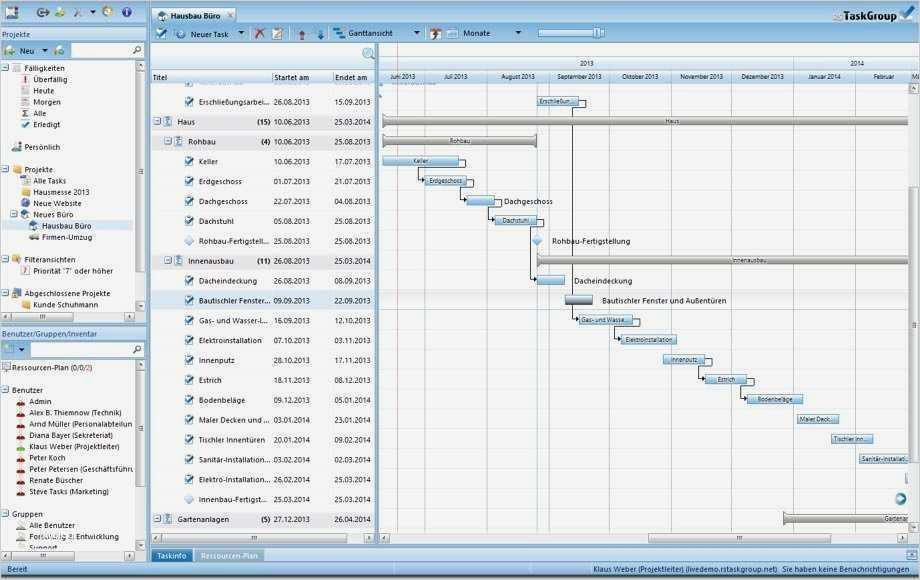Collapse the Rohbau task group
Image resolution: width=920 pixels, height=580 pixels.
(168, 141)
